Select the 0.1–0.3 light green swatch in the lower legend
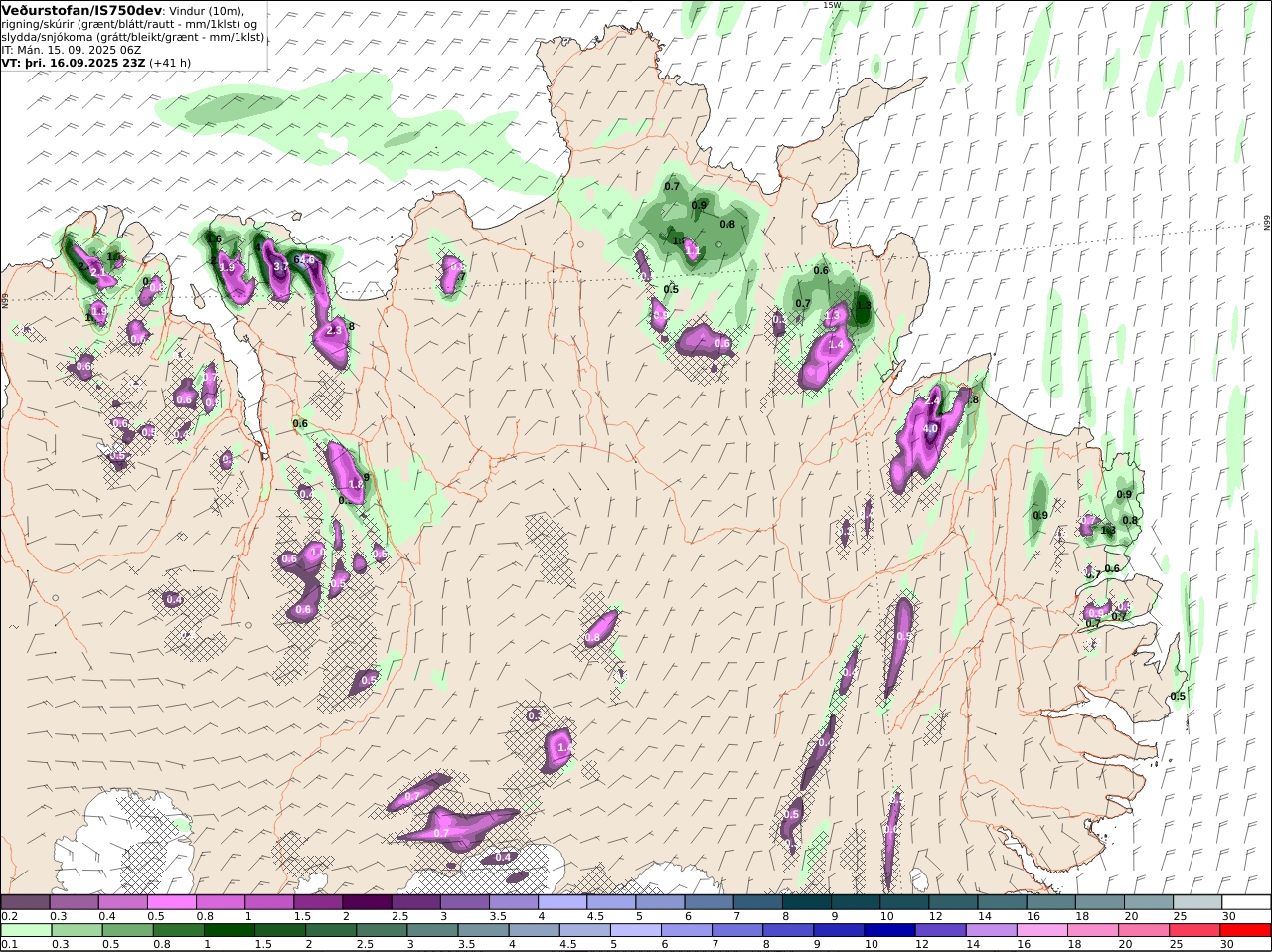 pos(26,930)
